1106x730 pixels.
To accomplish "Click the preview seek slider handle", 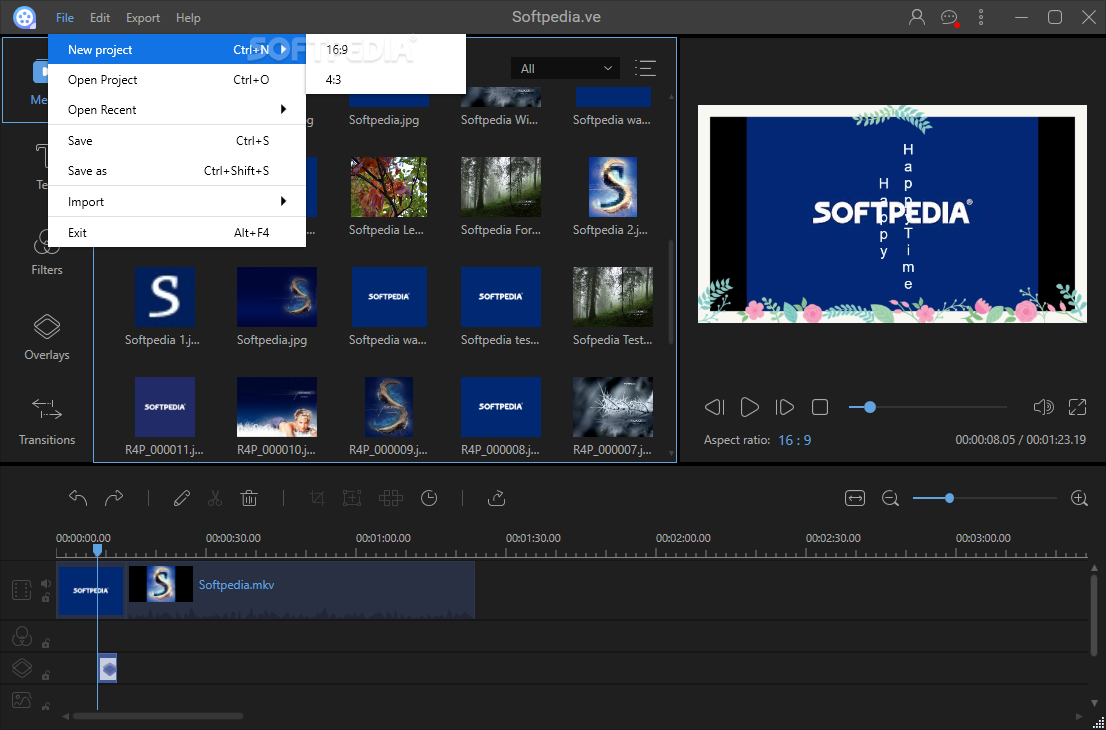I will click(870, 407).
